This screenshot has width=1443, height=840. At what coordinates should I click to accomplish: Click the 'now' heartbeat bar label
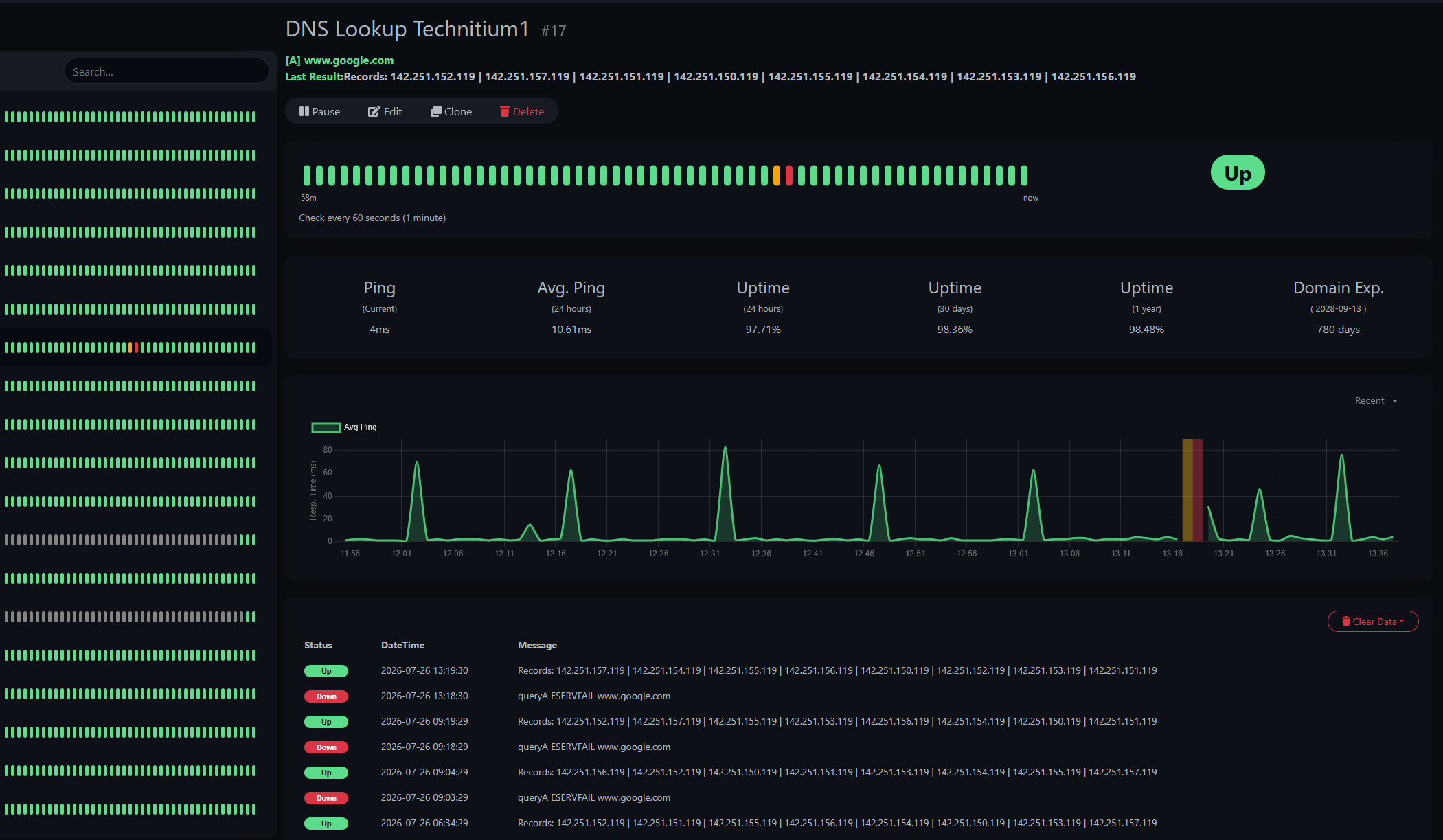1031,198
